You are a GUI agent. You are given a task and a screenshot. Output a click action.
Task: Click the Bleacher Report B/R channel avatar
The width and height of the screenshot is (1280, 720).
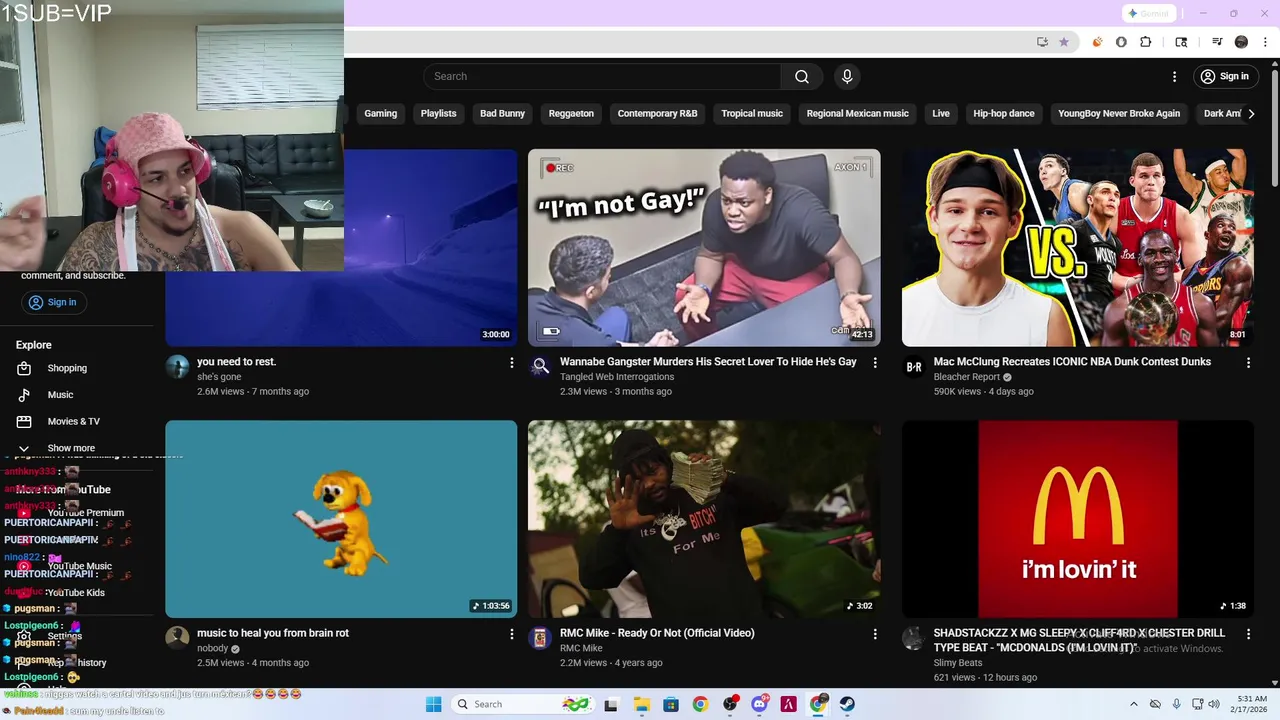[x=914, y=367]
